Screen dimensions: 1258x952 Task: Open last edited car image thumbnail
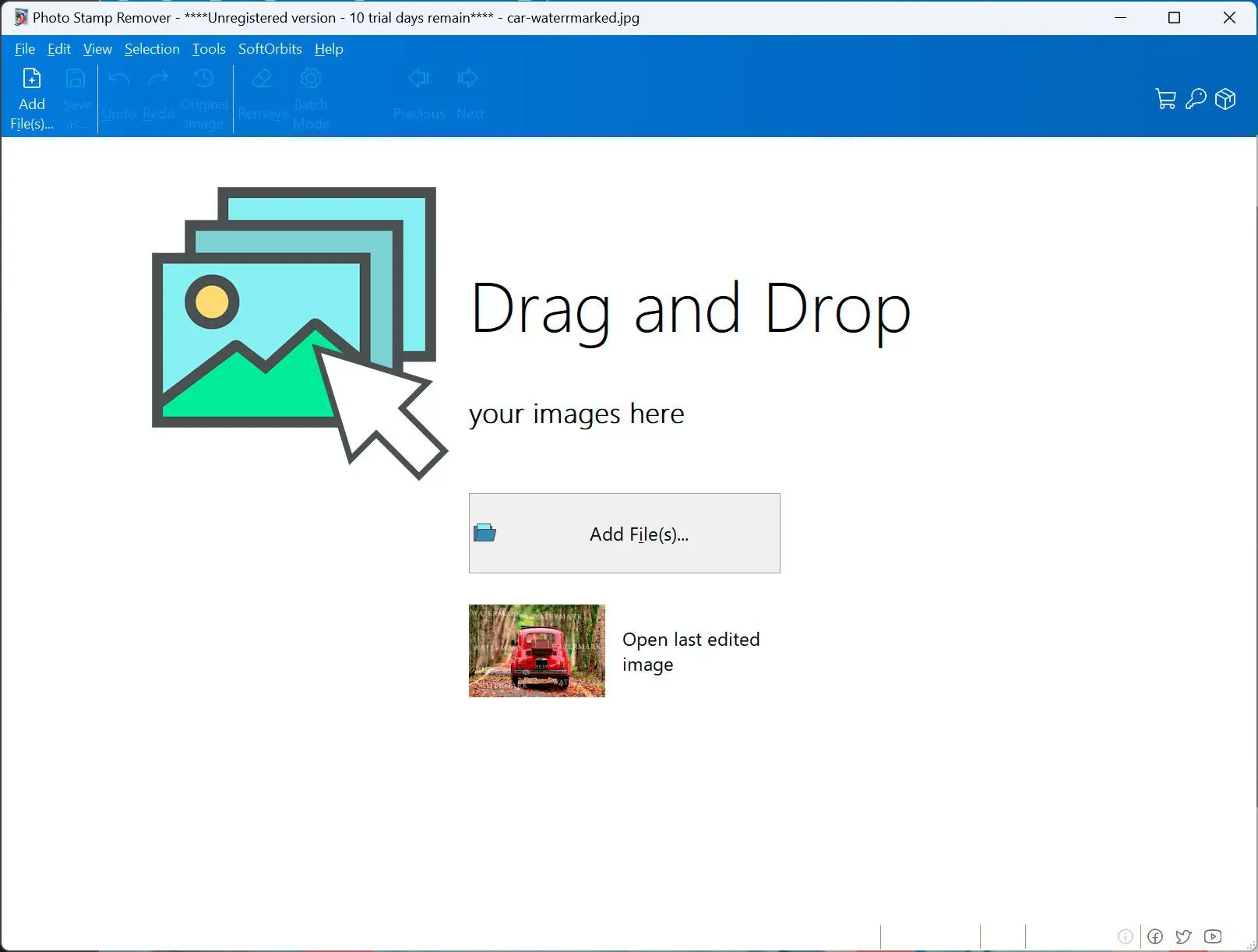point(537,651)
